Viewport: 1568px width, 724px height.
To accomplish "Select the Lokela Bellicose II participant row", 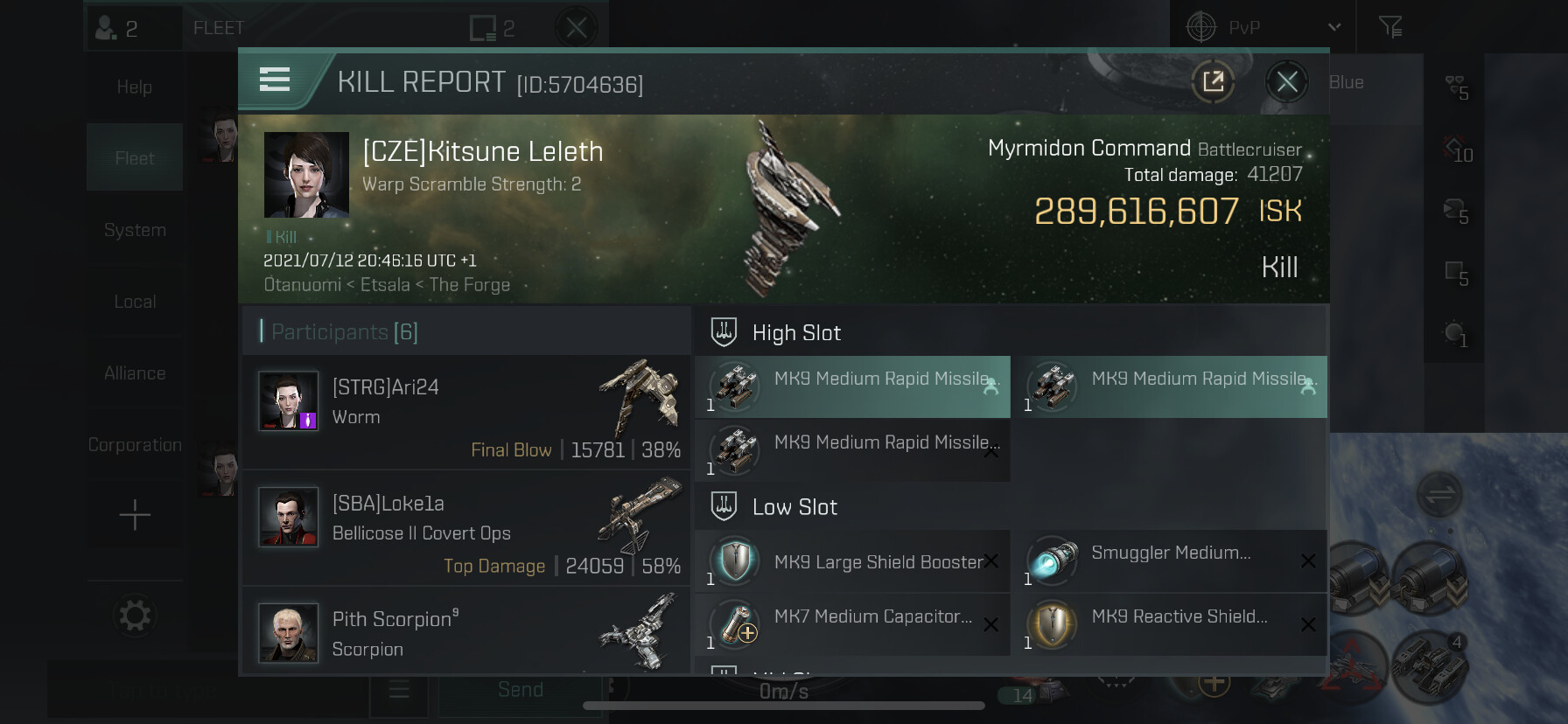I will 465,528.
